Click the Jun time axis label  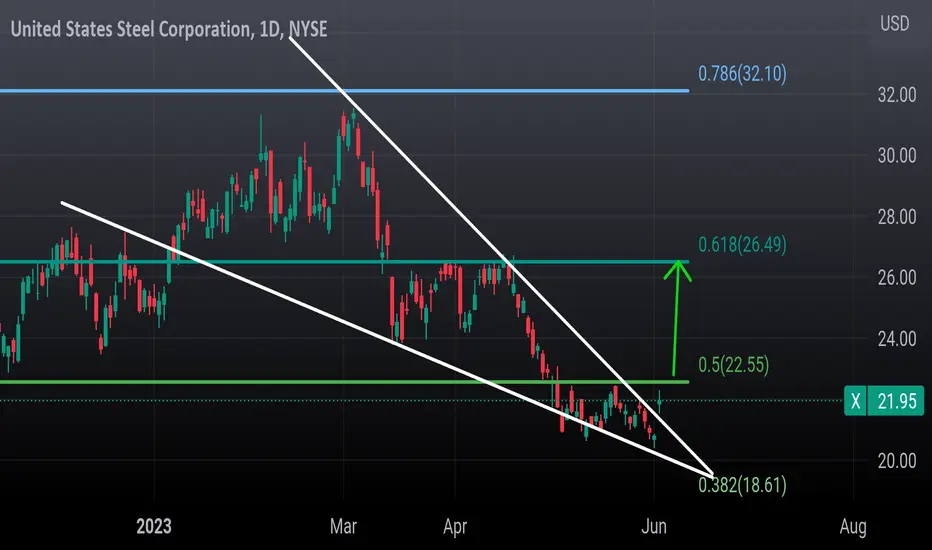654,526
